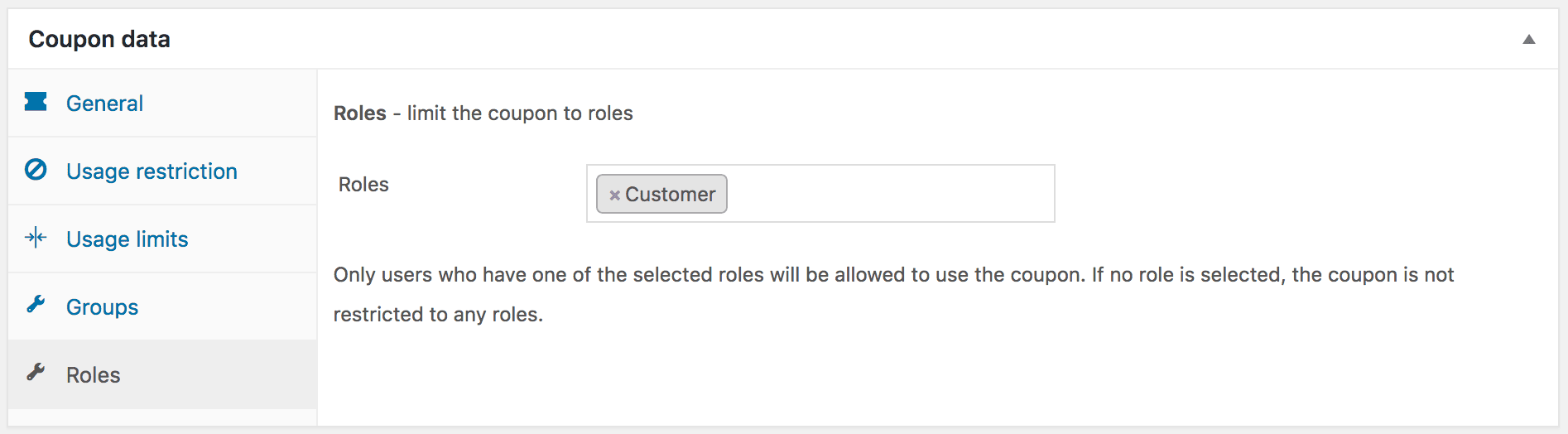Click the wrench icon beside Groups
This screenshot has height=434, width=1568.
pyautogui.click(x=36, y=306)
